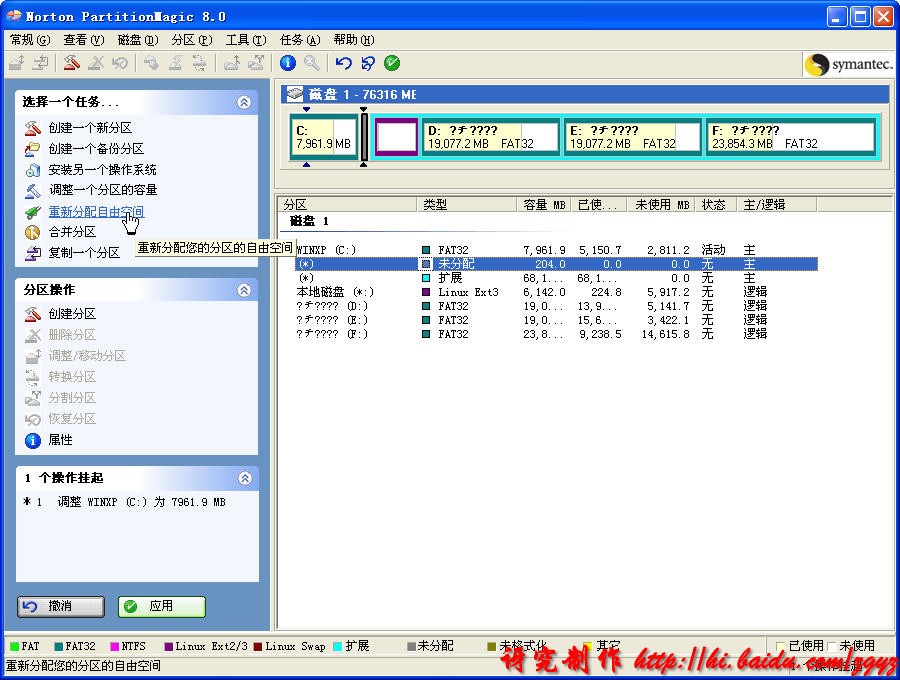Viewport: 900px width, 680px height.
Task: Open the 常规(G) menu
Action: 30,40
